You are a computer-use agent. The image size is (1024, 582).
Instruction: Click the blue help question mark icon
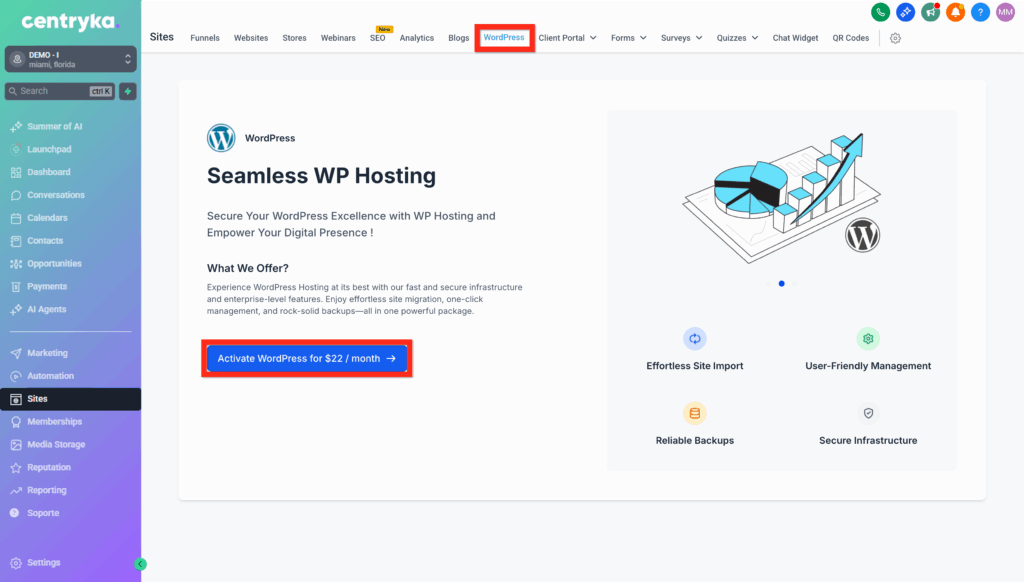click(980, 12)
